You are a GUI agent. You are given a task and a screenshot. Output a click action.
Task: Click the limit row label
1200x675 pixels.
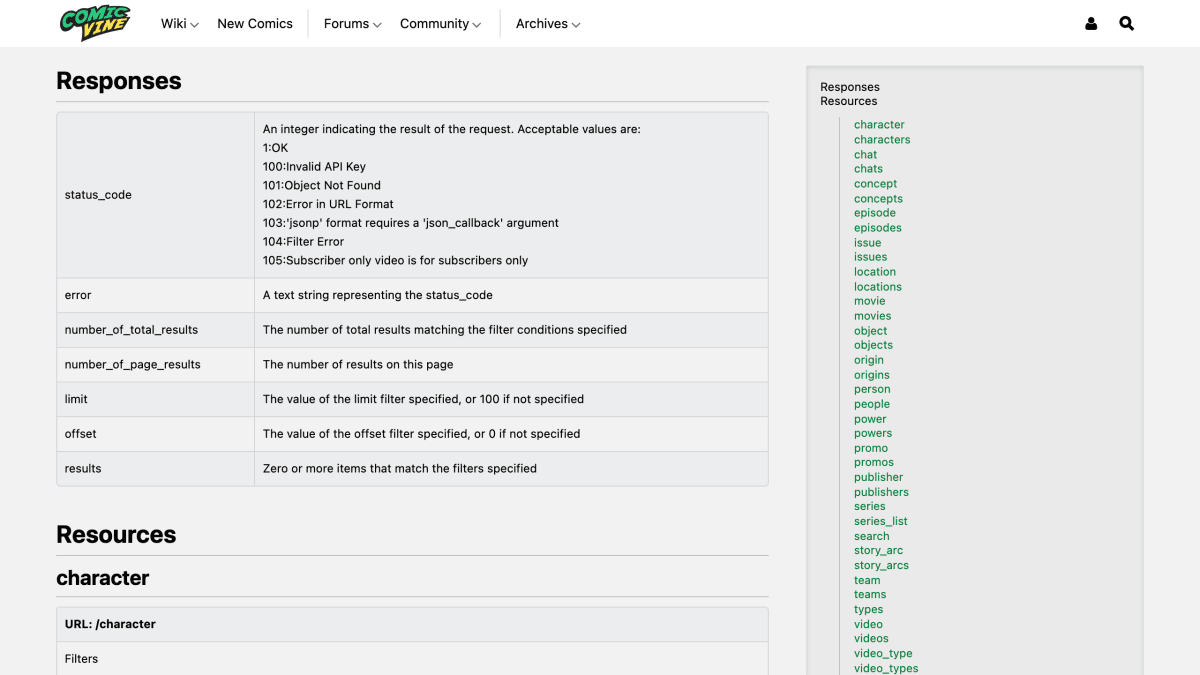click(x=76, y=399)
